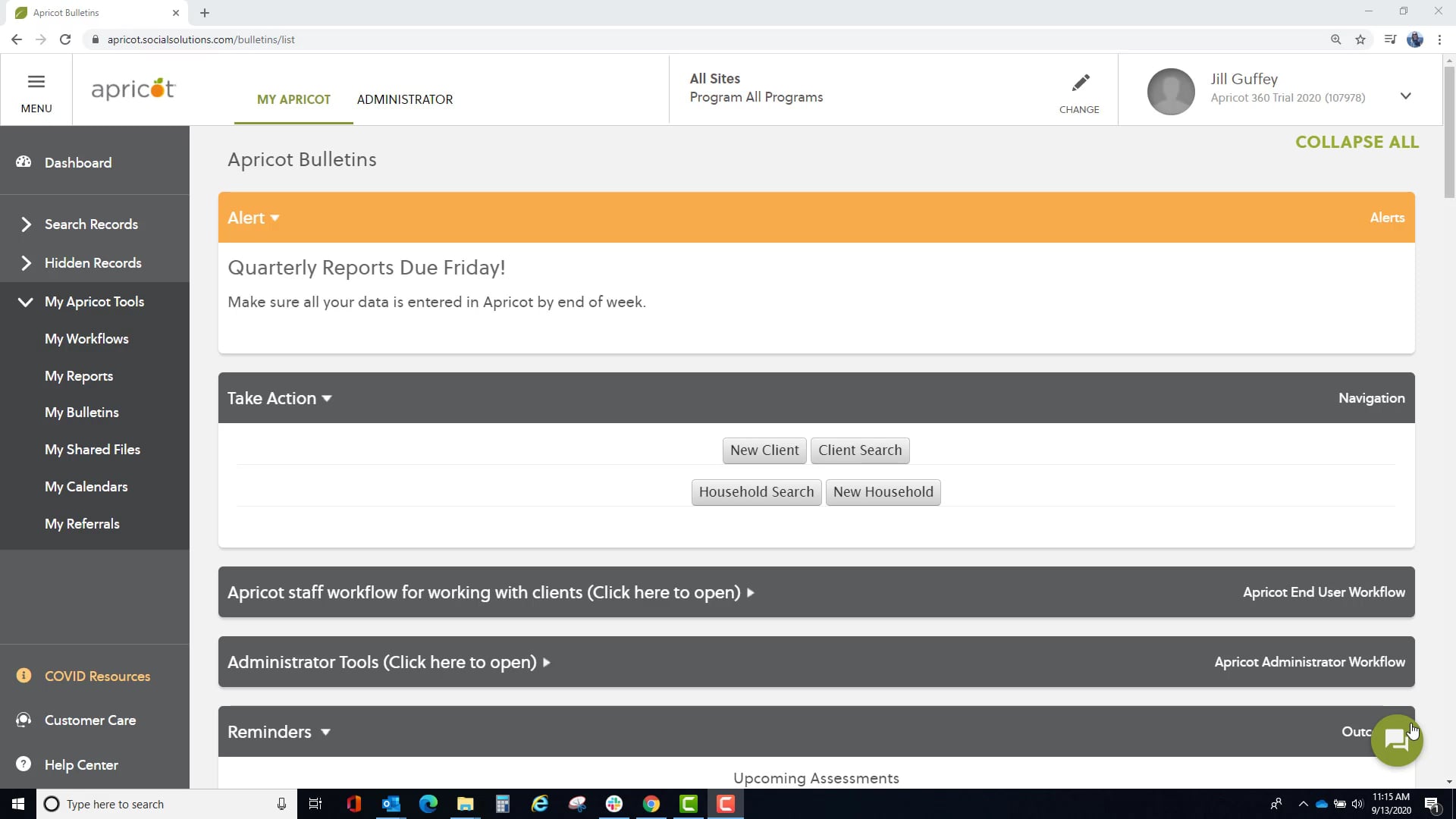Click the Dashboard gauge icon in sidebar

[x=24, y=162]
